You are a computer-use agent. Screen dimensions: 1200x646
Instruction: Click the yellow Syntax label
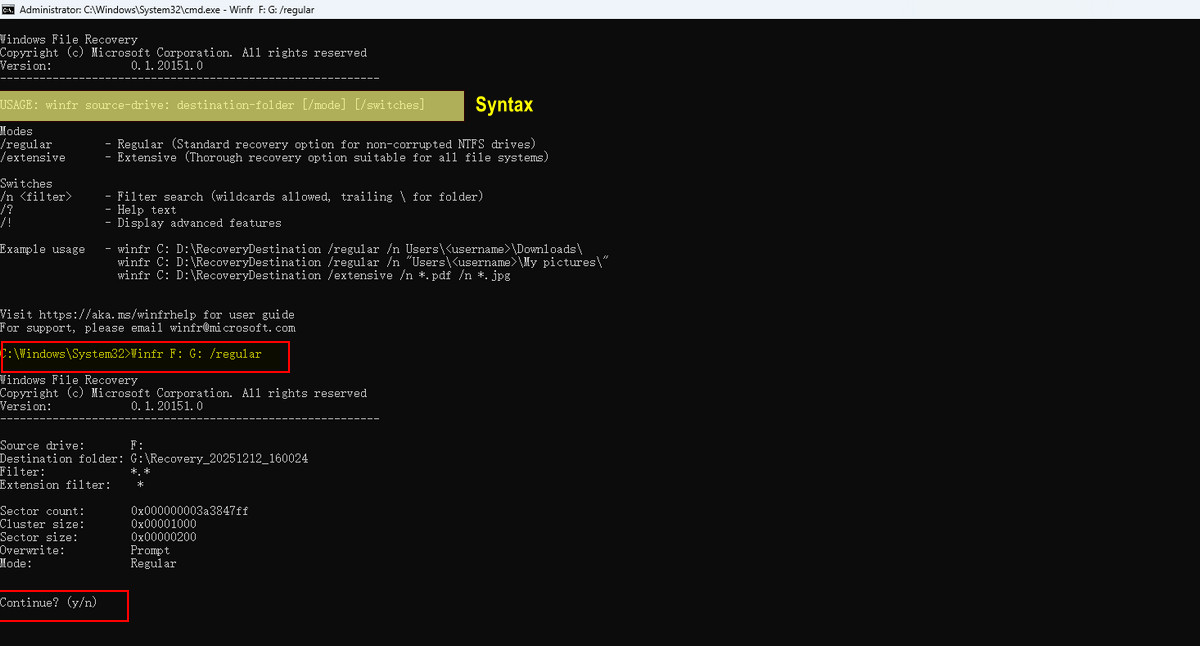pyautogui.click(x=504, y=104)
